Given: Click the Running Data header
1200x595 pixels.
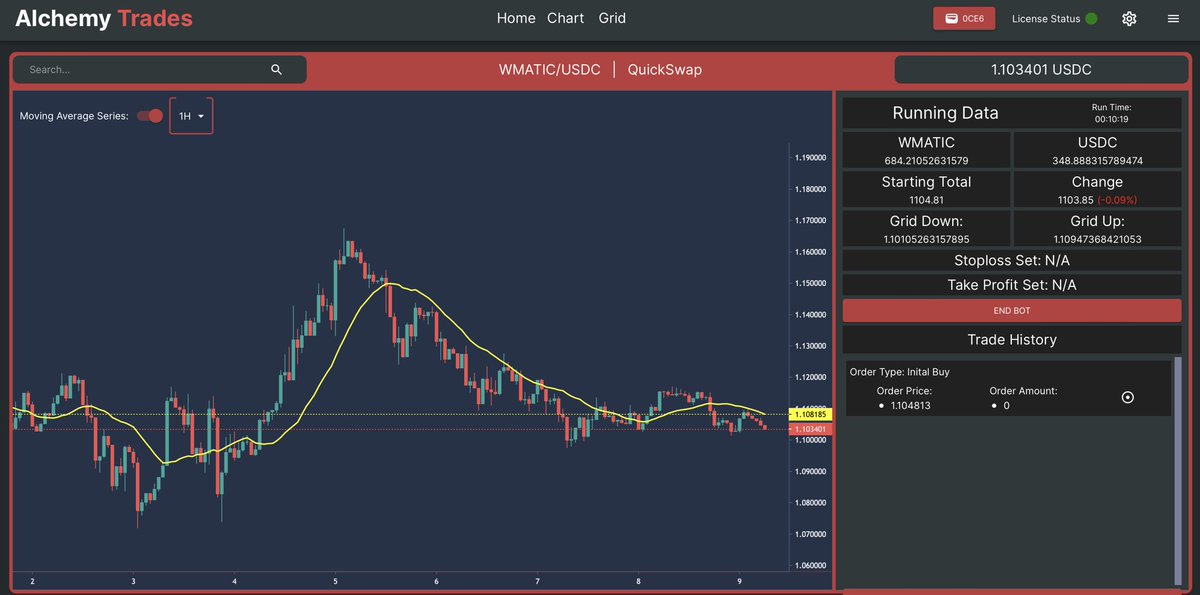Looking at the screenshot, I should tap(945, 113).
